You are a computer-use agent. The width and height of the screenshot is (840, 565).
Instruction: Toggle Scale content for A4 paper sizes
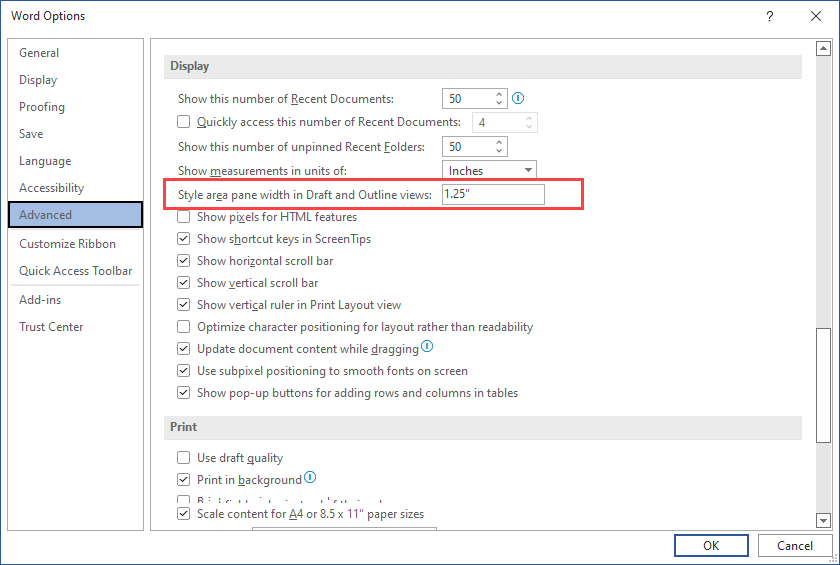(x=183, y=514)
